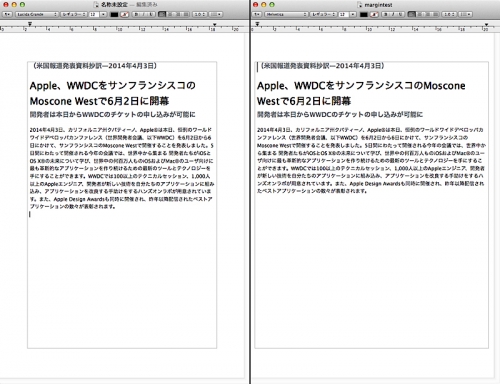The height and width of the screenshot is (384, 500).
Task: Click right margin marker on margintest ruler
Action: point(486,24)
